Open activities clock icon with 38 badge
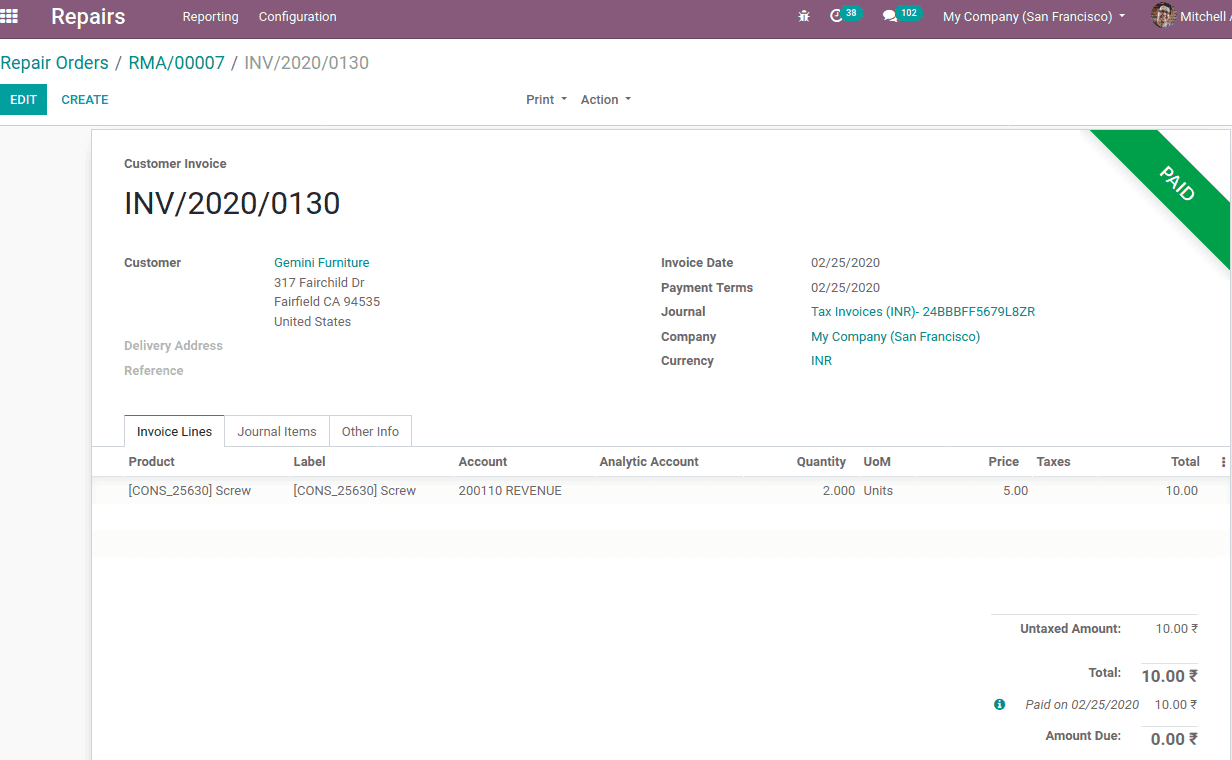This screenshot has width=1232, height=760. [x=845, y=15]
